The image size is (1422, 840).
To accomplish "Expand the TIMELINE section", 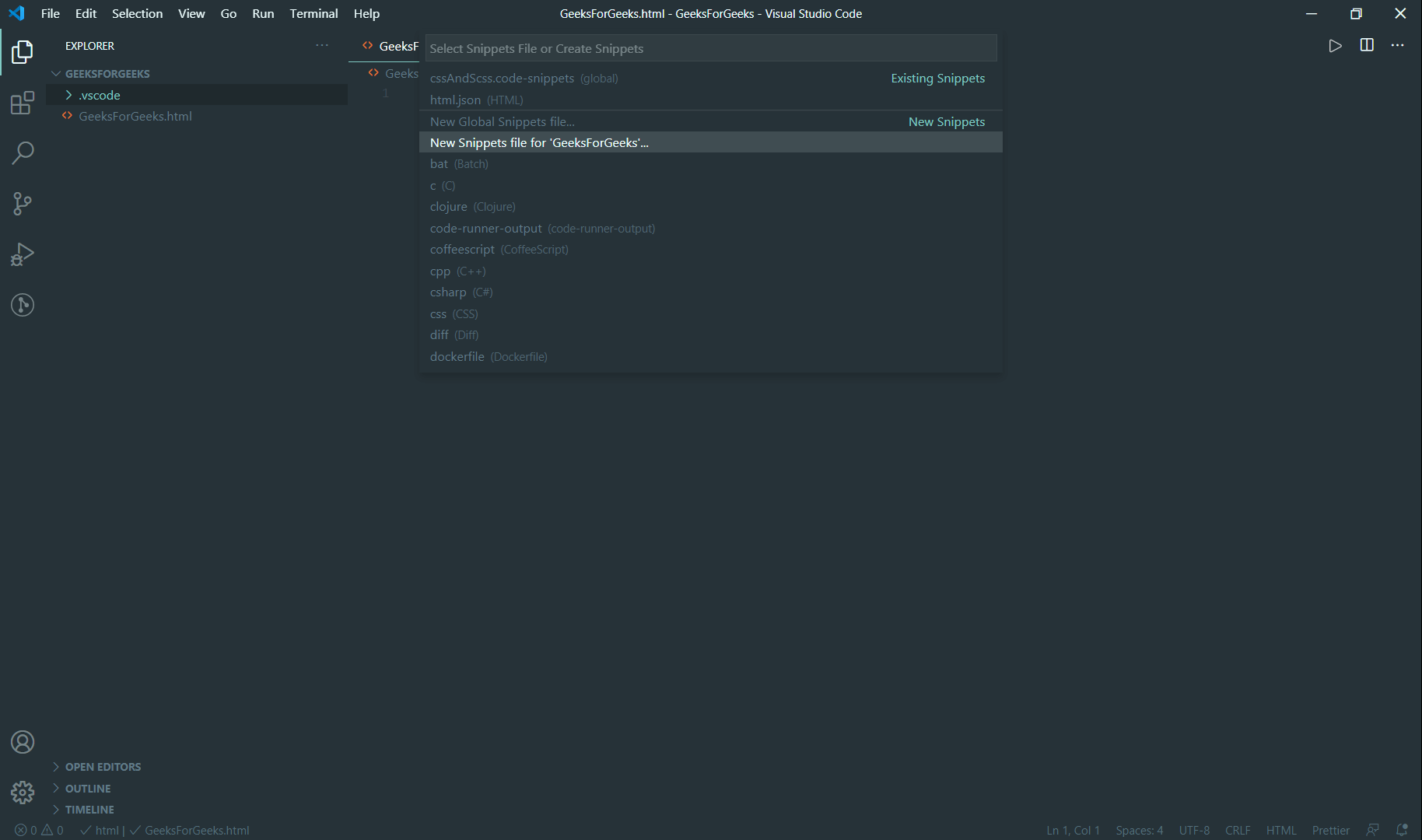I will [x=197, y=810].
